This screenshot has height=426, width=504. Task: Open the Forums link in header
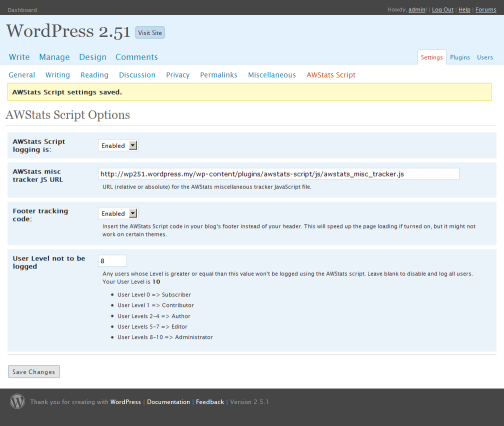(486, 10)
